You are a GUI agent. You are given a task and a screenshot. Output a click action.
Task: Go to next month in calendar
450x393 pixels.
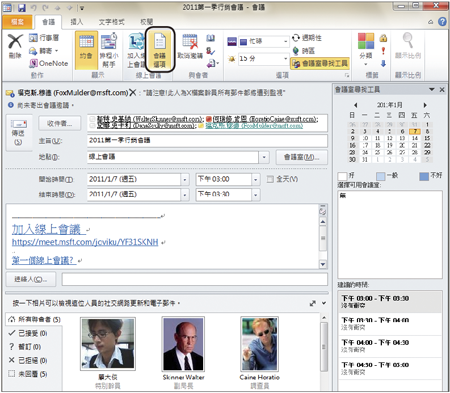click(x=425, y=105)
